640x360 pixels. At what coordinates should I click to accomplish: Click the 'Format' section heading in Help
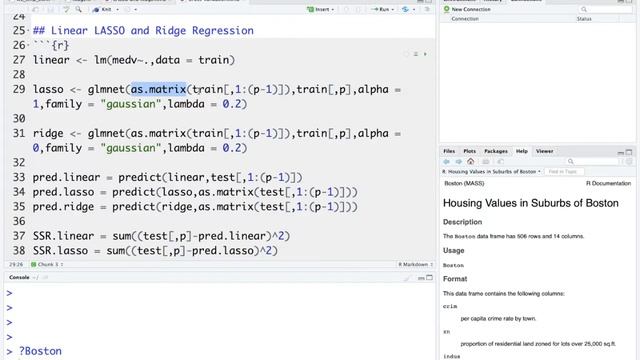pos(455,279)
